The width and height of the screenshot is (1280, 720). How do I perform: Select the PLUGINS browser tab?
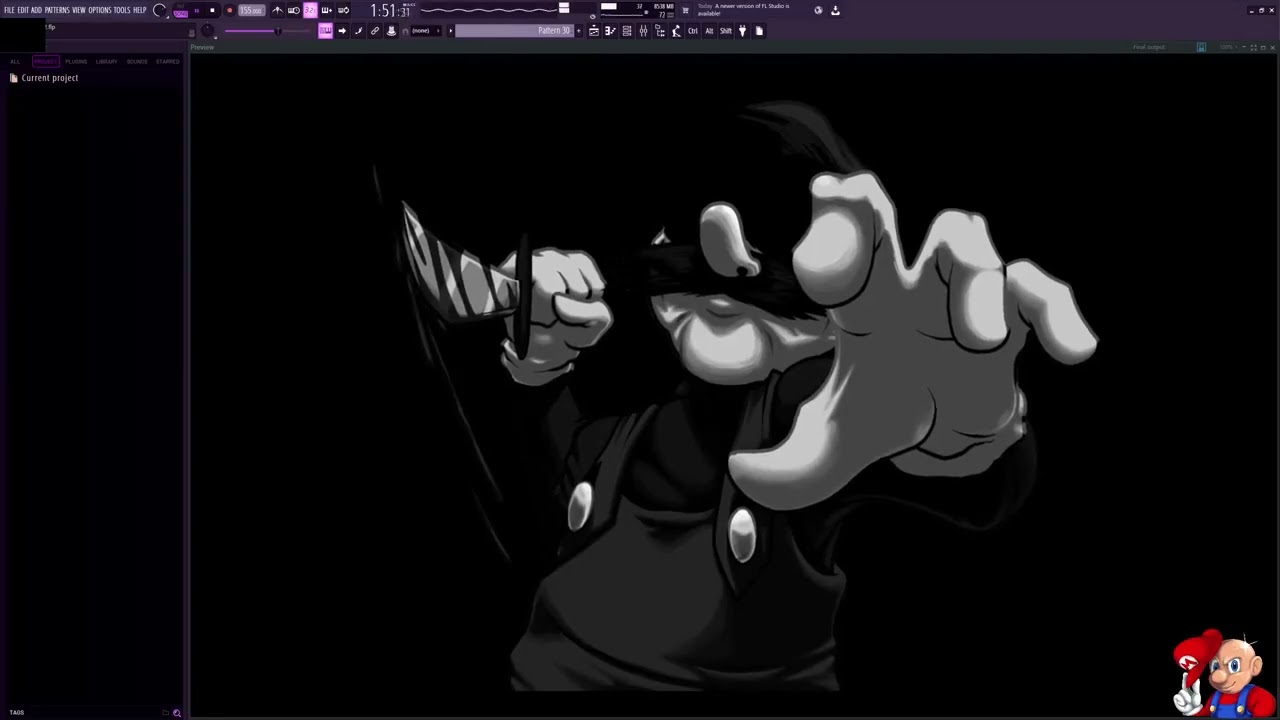(76, 62)
